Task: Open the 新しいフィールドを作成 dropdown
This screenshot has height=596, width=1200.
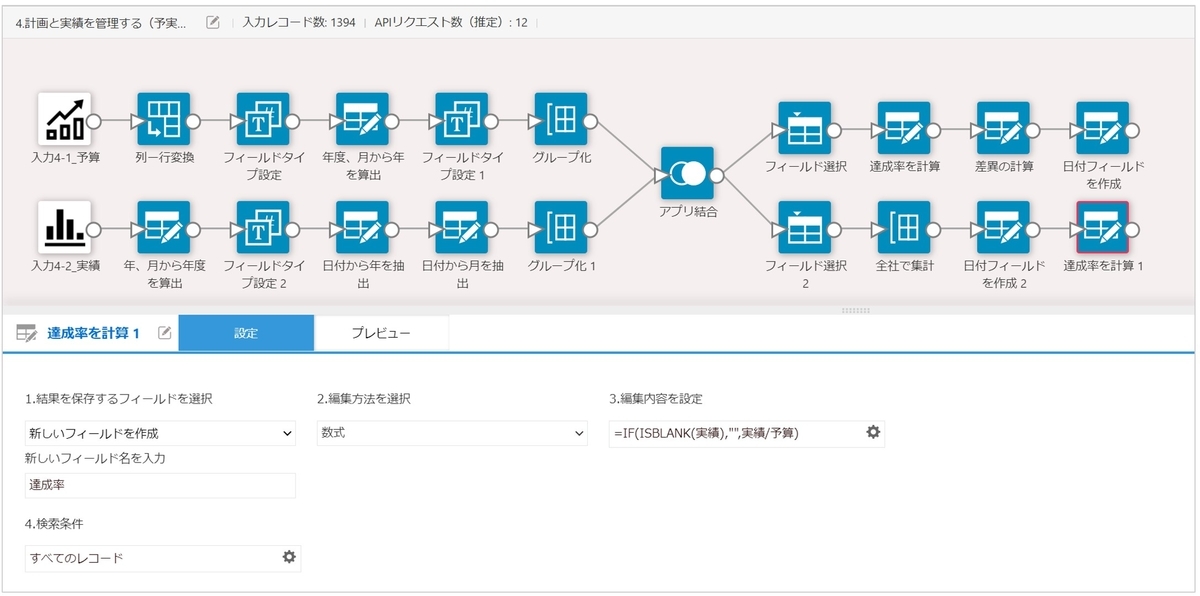Action: 160,433
